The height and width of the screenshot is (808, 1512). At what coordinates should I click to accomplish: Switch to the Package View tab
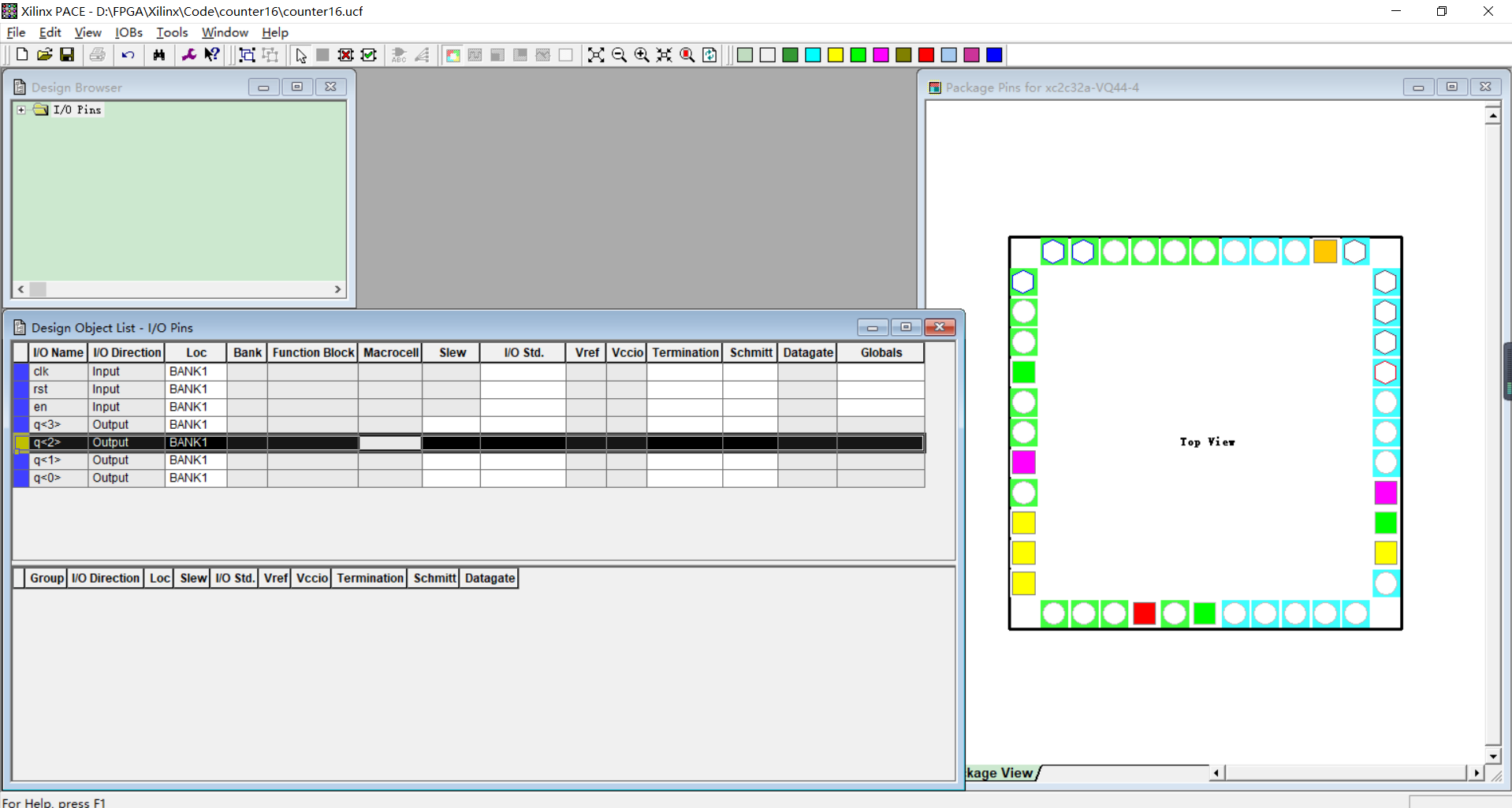coord(1000,773)
